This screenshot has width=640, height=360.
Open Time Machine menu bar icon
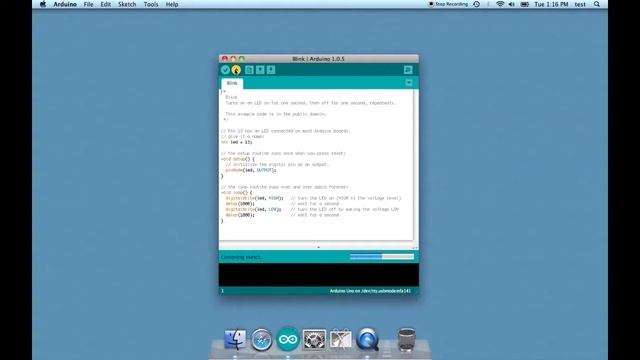[x=476, y=4]
